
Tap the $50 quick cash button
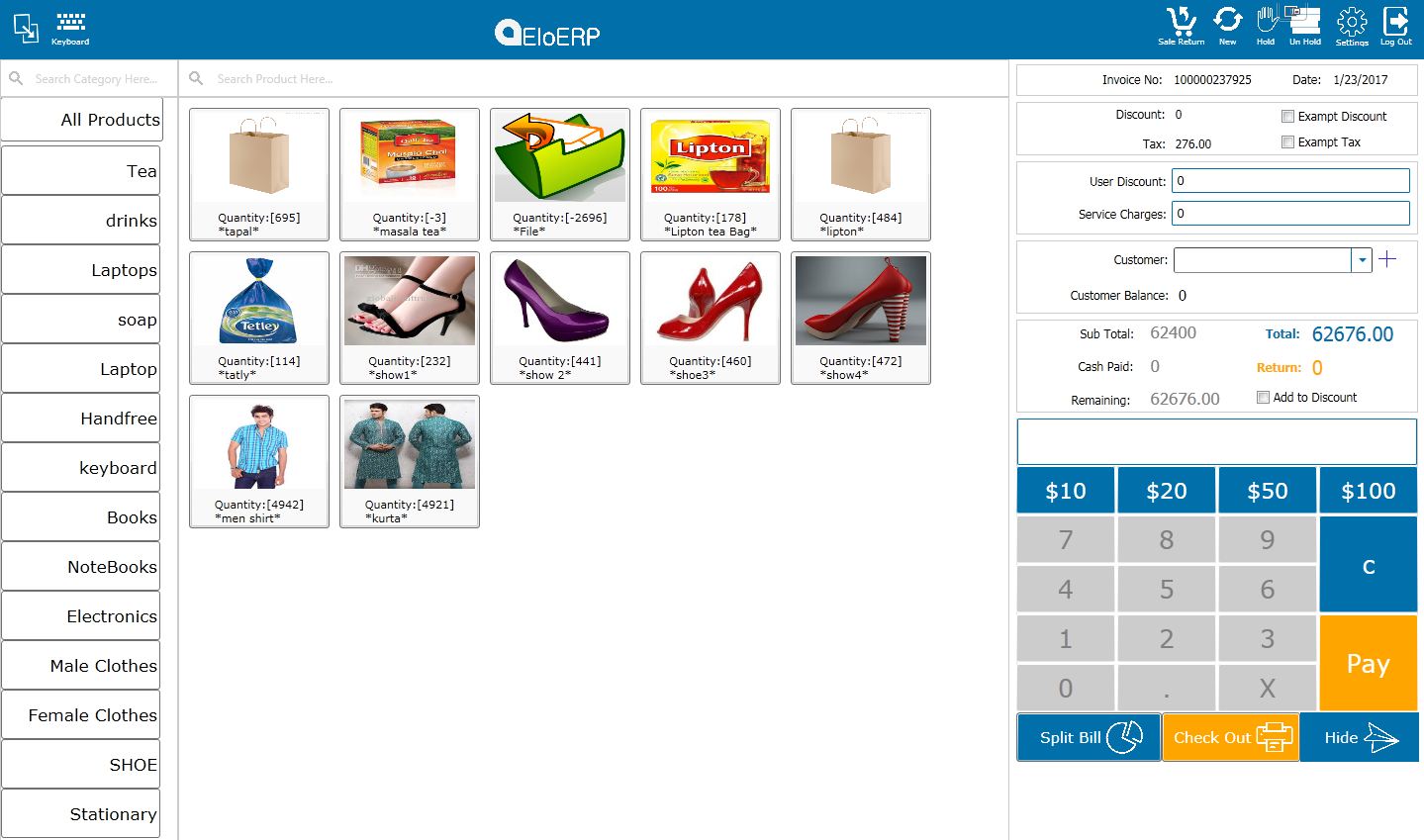coord(1267,491)
